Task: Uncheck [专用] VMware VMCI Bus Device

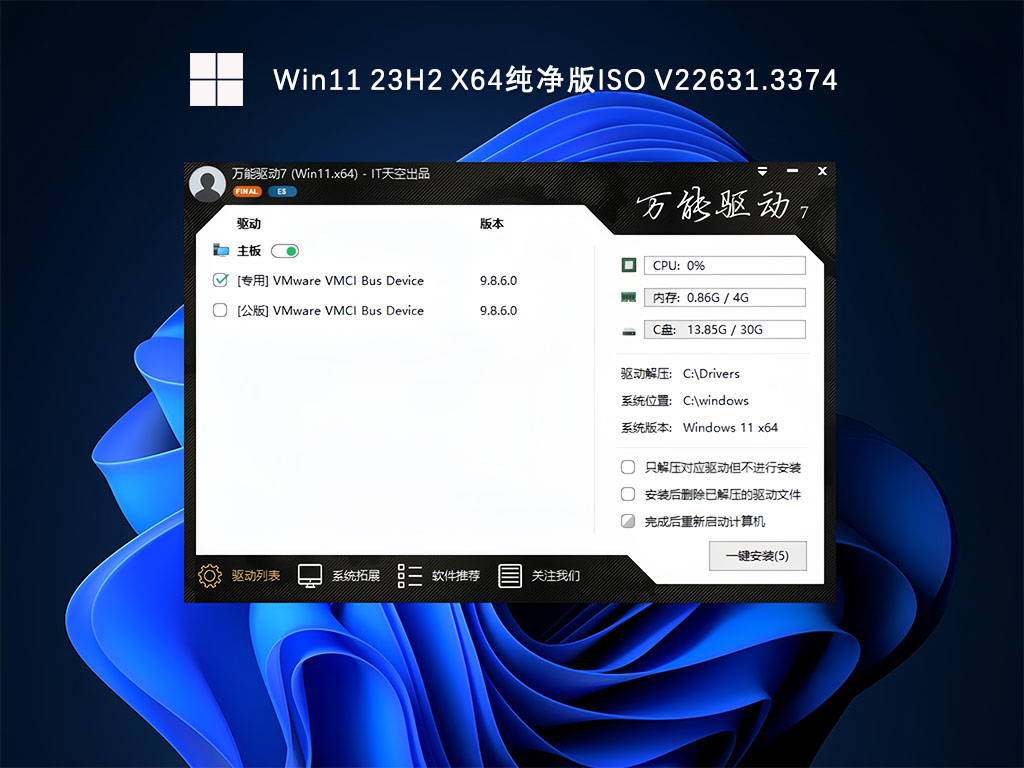Action: (x=221, y=281)
